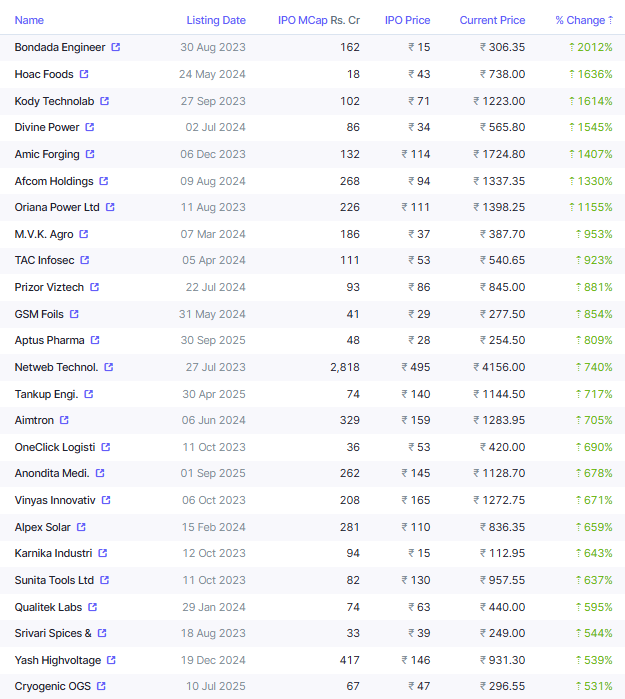Click listing date 30 Sep 2025

[x=213, y=340]
